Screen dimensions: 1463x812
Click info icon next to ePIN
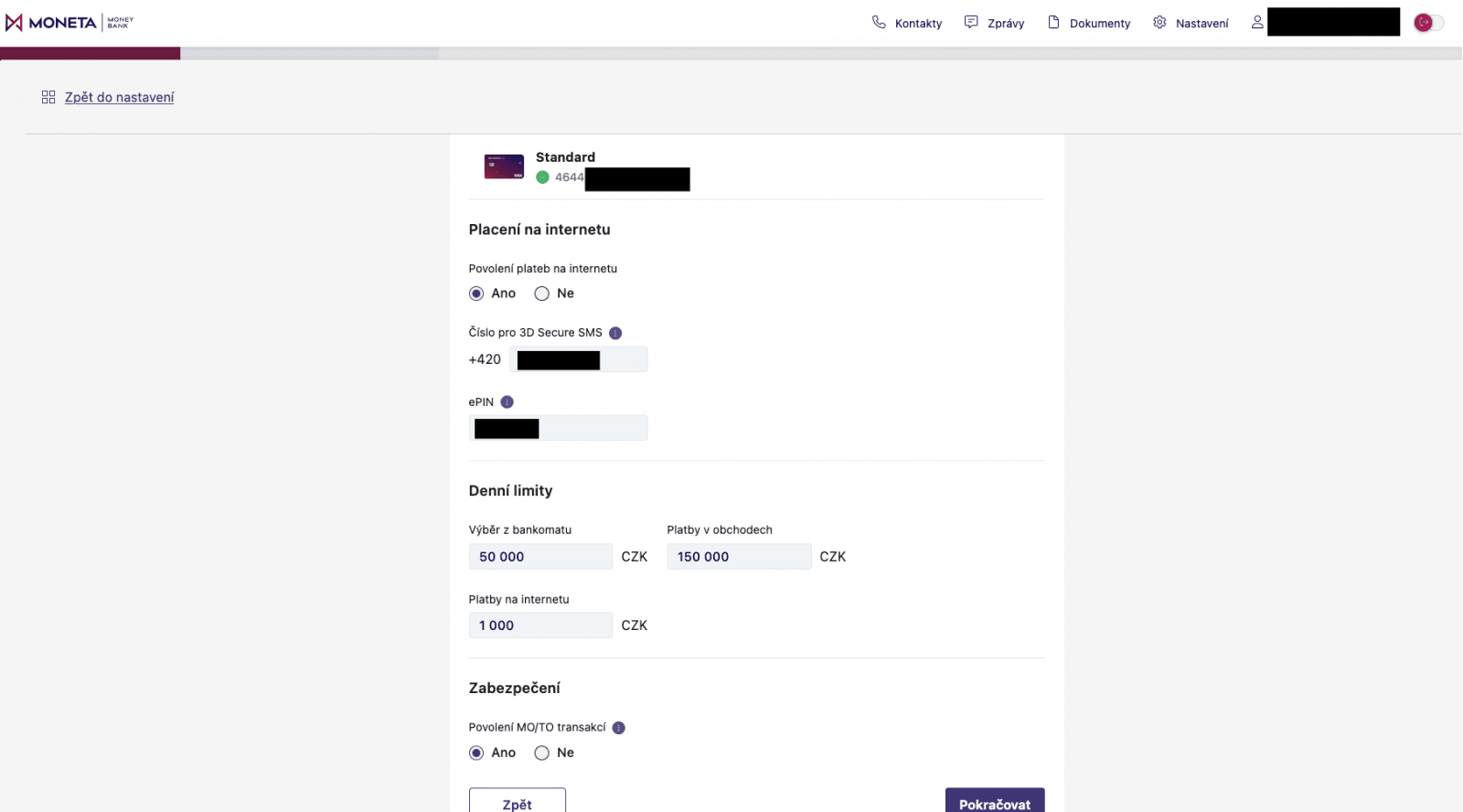click(507, 402)
